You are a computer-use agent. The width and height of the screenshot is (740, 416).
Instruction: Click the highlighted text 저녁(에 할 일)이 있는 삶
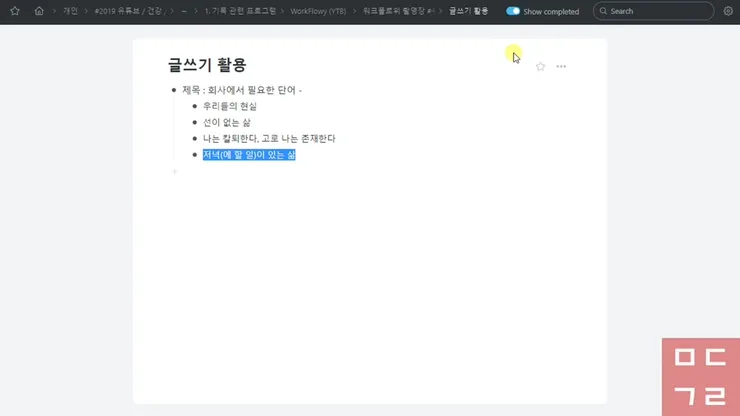tap(249, 154)
